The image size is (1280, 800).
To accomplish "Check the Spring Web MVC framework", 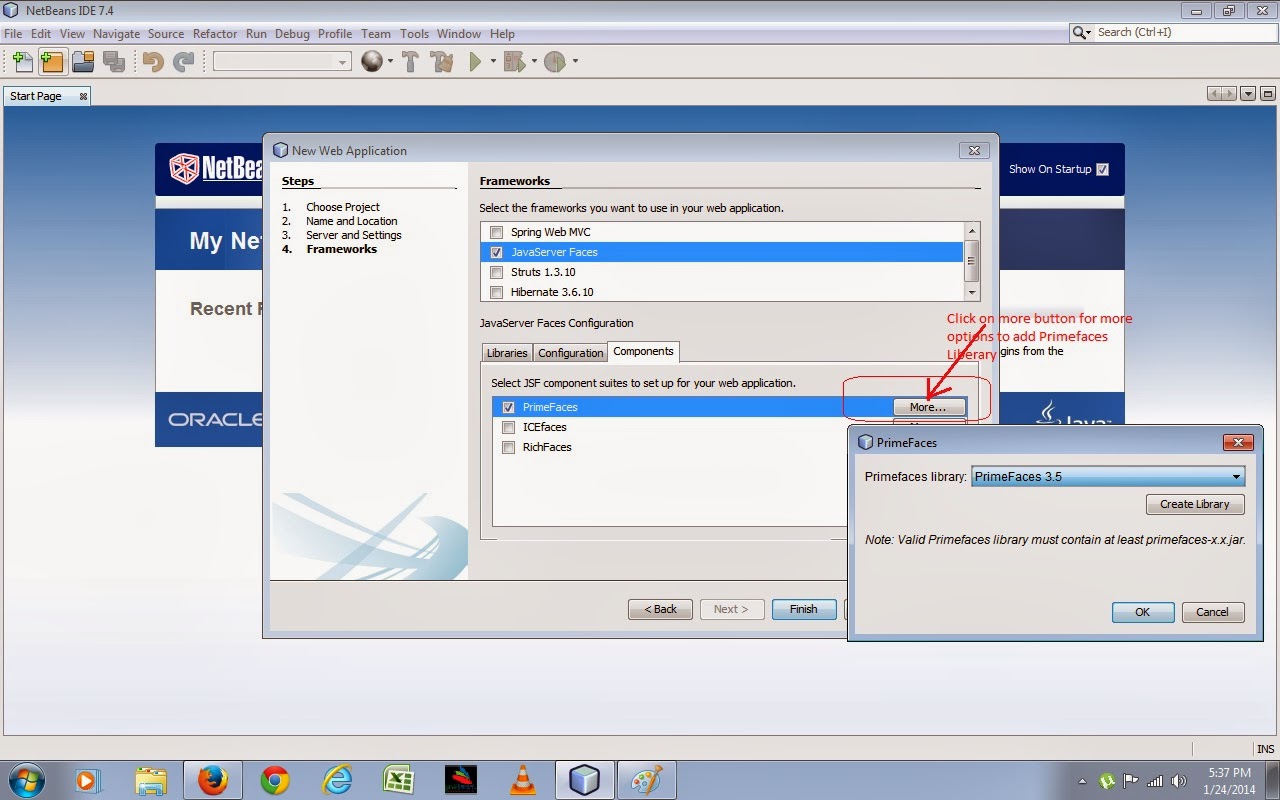I will [497, 232].
